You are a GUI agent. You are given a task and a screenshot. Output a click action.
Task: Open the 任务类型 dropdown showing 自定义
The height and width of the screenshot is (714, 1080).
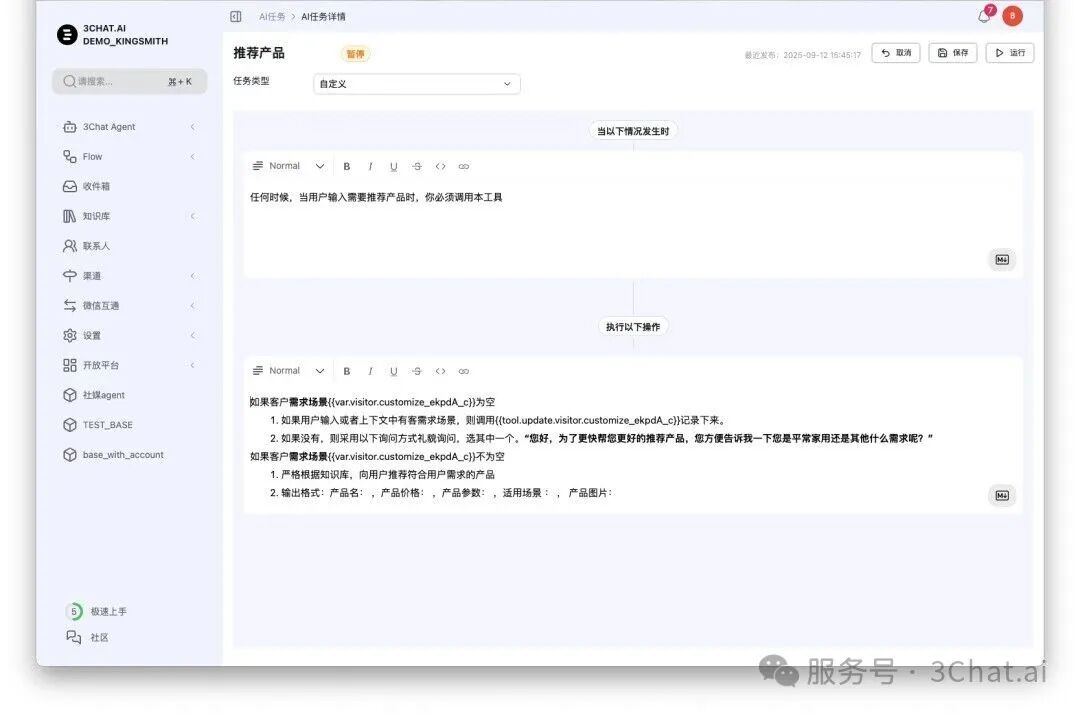417,84
